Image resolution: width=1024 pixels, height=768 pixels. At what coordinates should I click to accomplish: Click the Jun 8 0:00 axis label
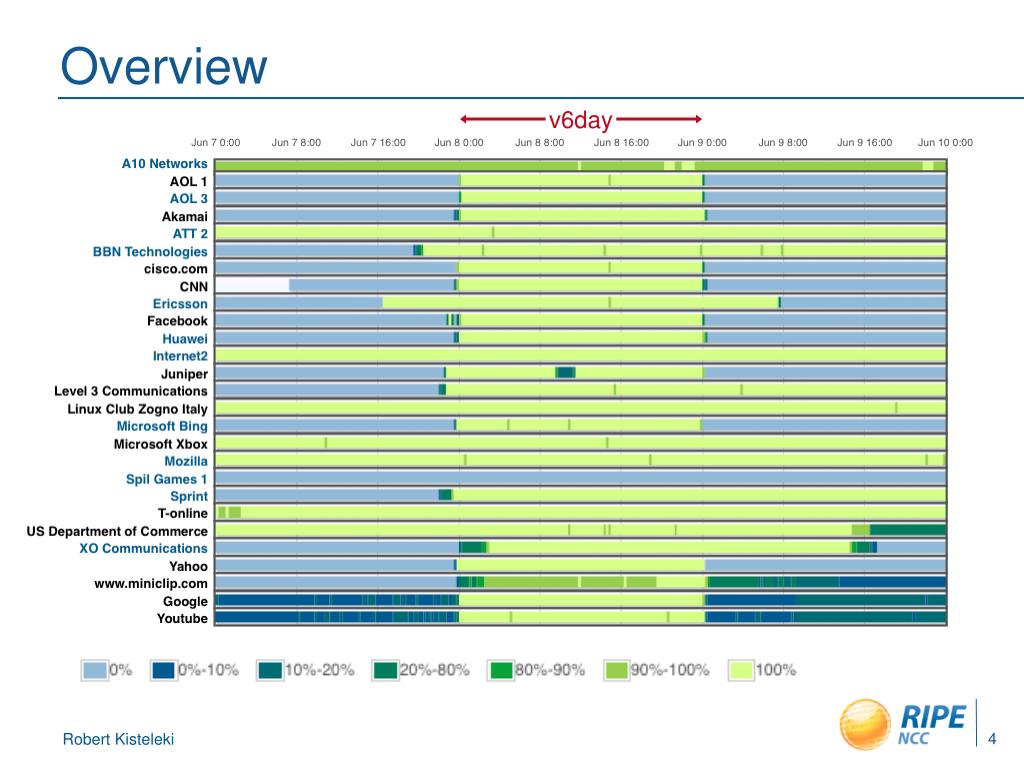pos(459,142)
